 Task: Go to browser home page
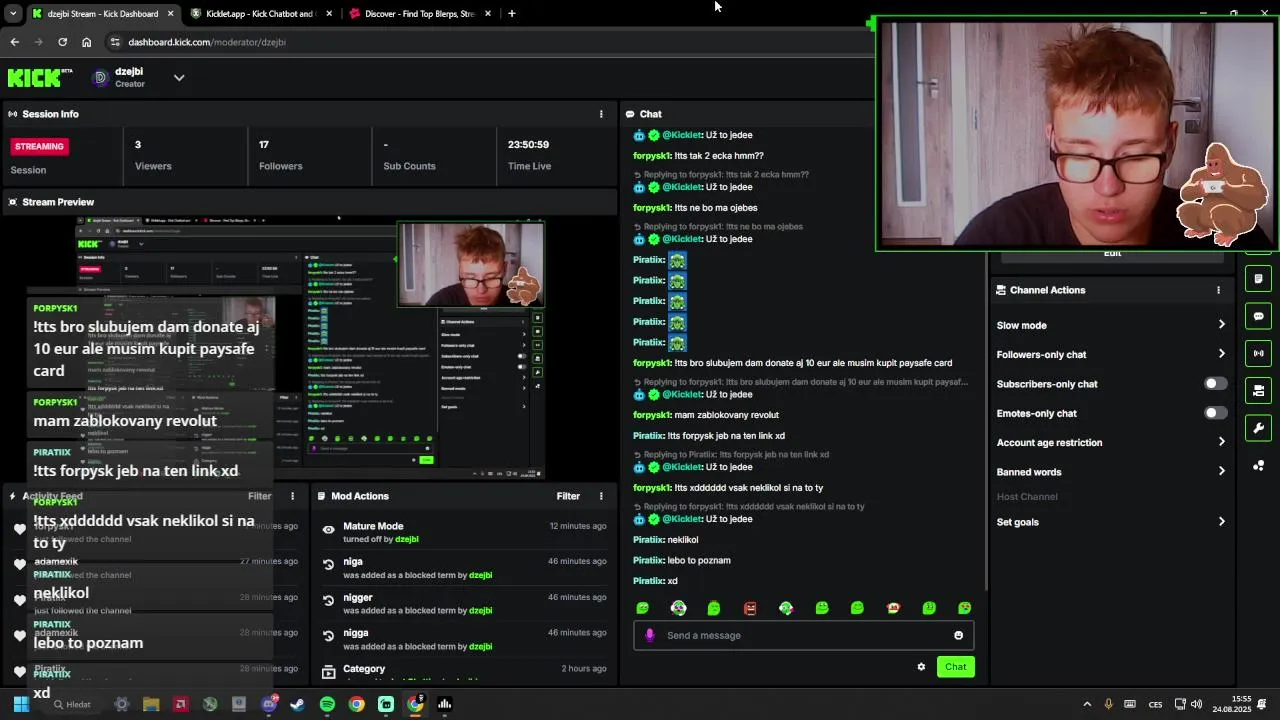(x=86, y=42)
